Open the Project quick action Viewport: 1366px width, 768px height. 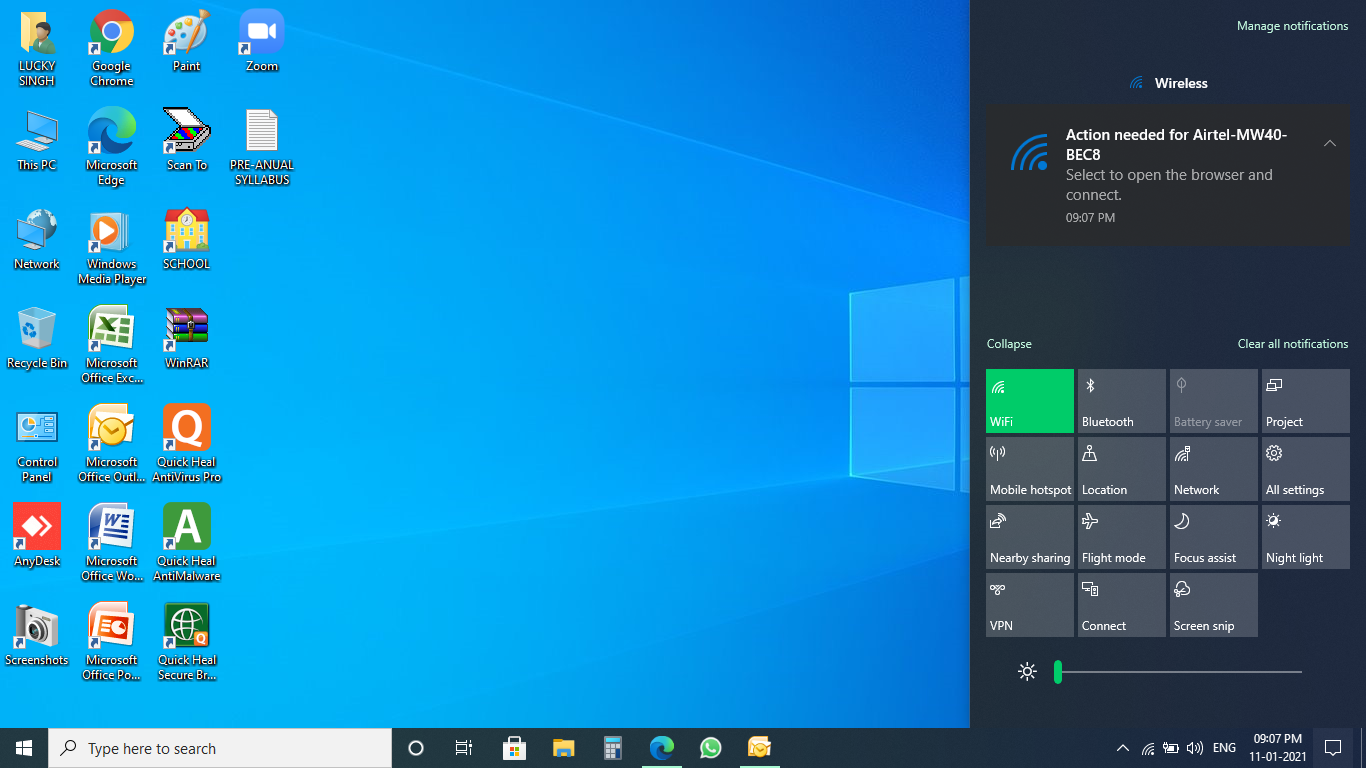1306,401
